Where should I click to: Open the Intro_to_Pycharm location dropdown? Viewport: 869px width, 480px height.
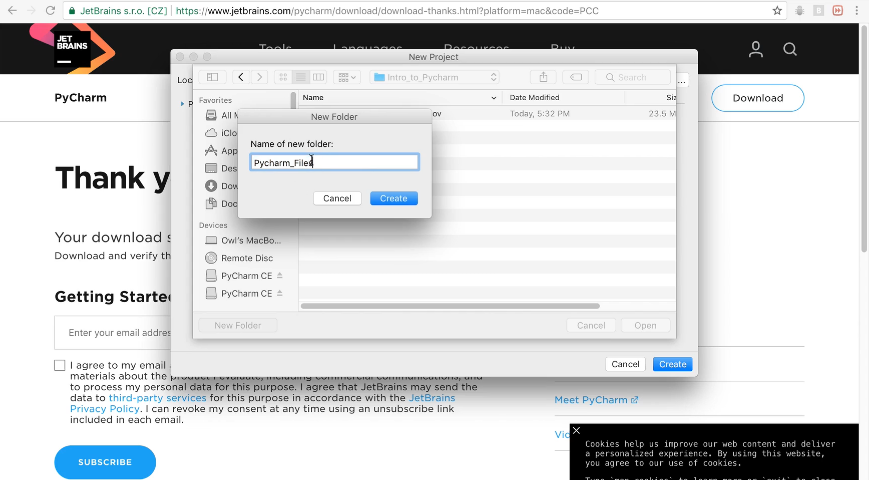[434, 77]
